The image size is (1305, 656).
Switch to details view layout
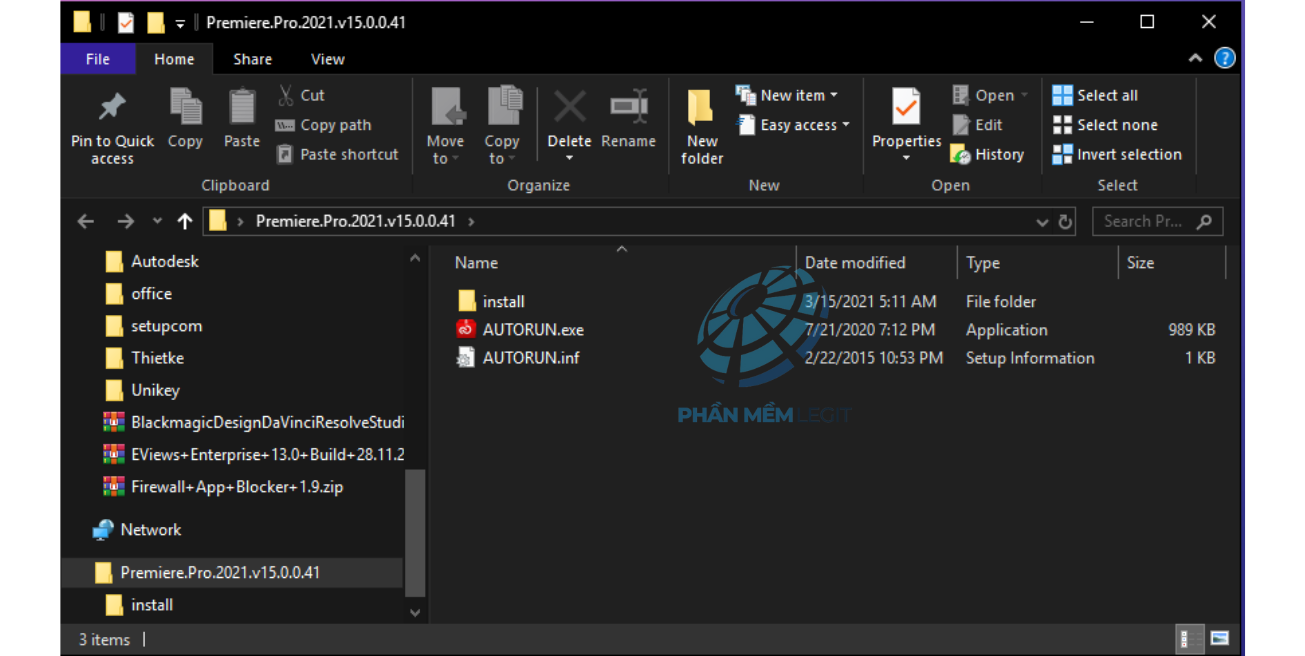point(1190,639)
